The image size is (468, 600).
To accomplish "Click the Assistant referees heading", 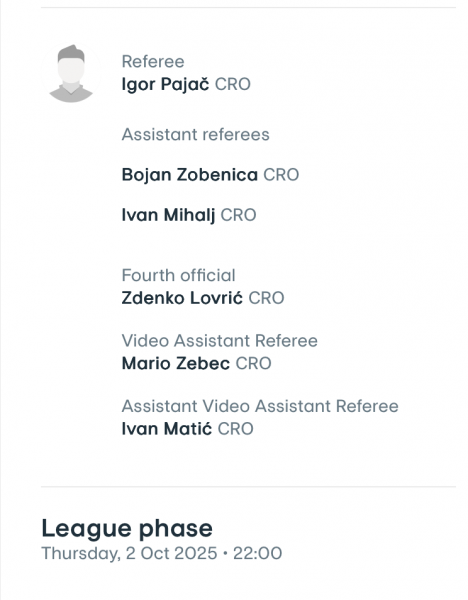I will point(196,135).
